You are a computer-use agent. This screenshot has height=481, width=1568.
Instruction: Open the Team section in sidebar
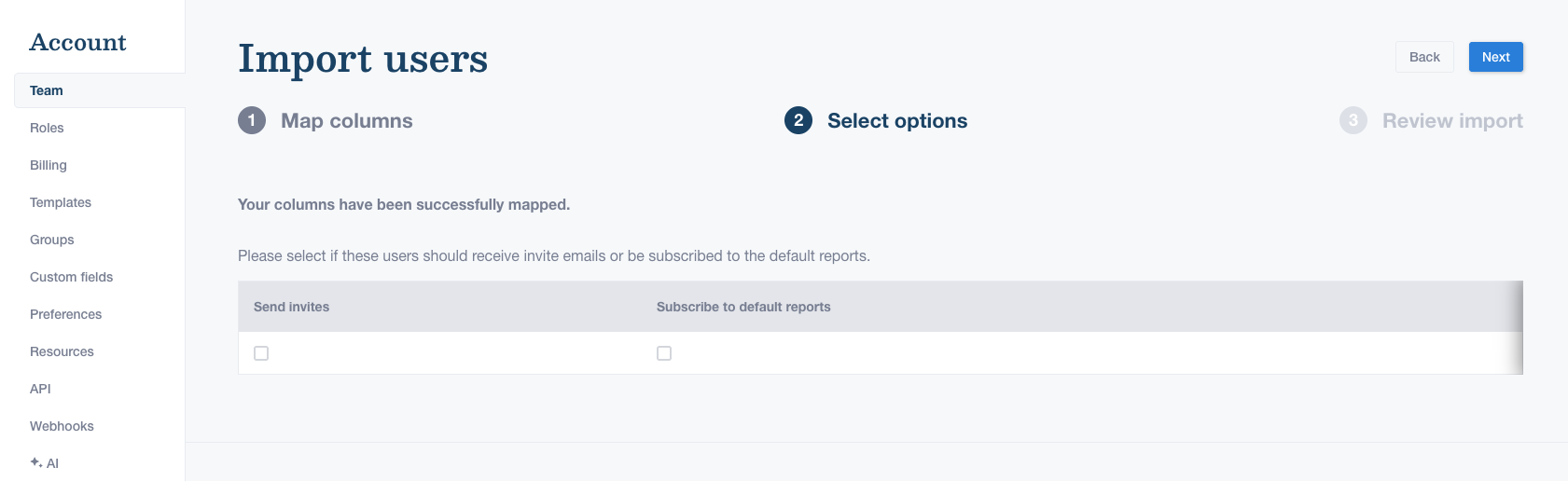click(47, 90)
